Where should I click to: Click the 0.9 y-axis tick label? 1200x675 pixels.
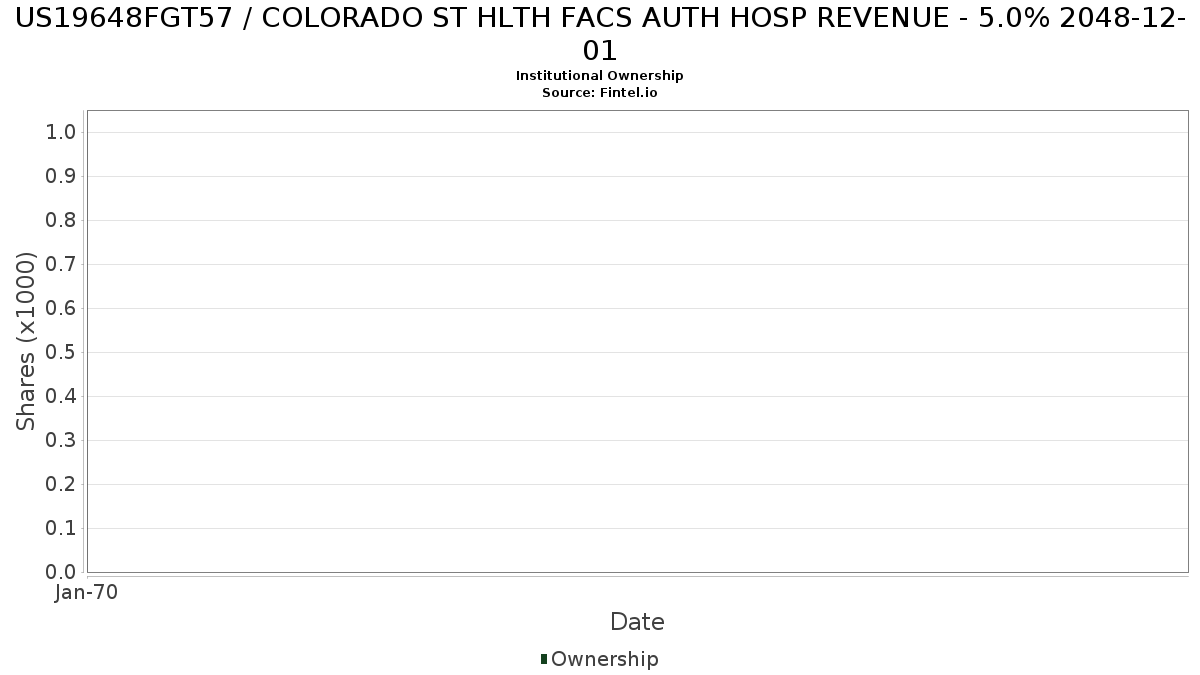click(x=61, y=176)
